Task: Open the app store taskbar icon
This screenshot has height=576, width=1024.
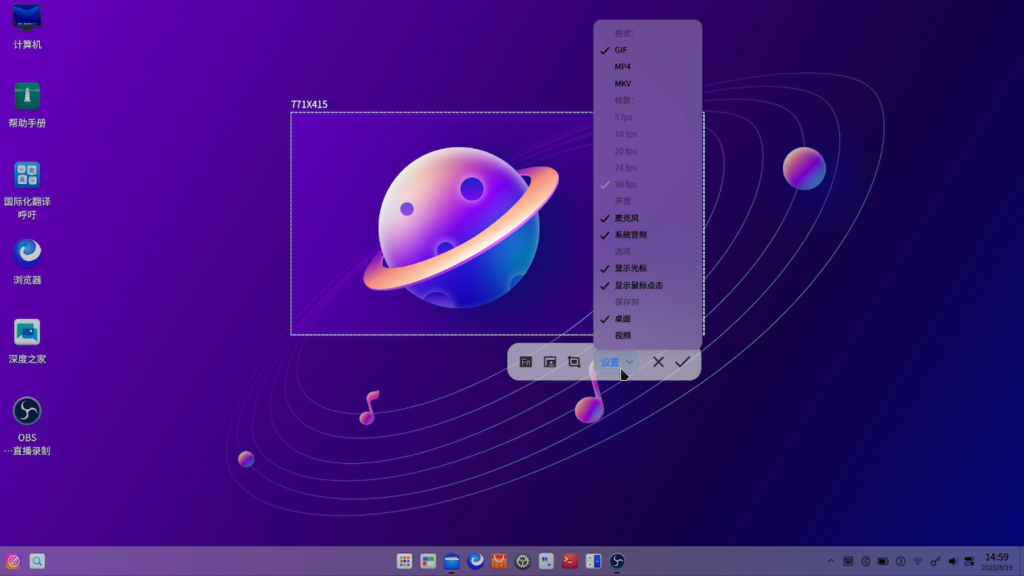Action: (x=499, y=561)
